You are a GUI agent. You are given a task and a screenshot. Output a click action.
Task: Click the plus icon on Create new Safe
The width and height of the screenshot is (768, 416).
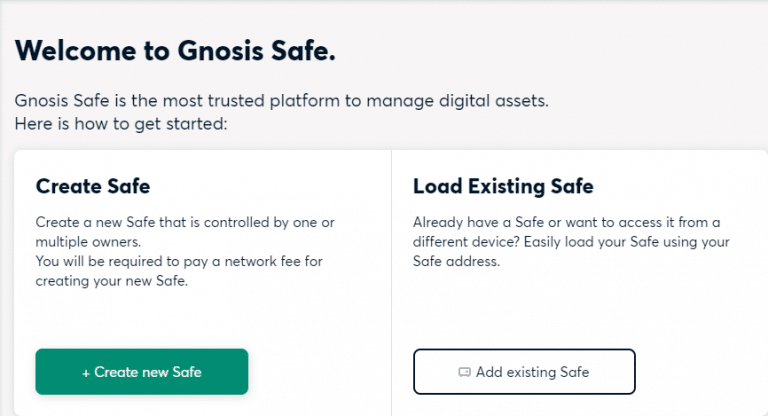[x=86, y=373]
